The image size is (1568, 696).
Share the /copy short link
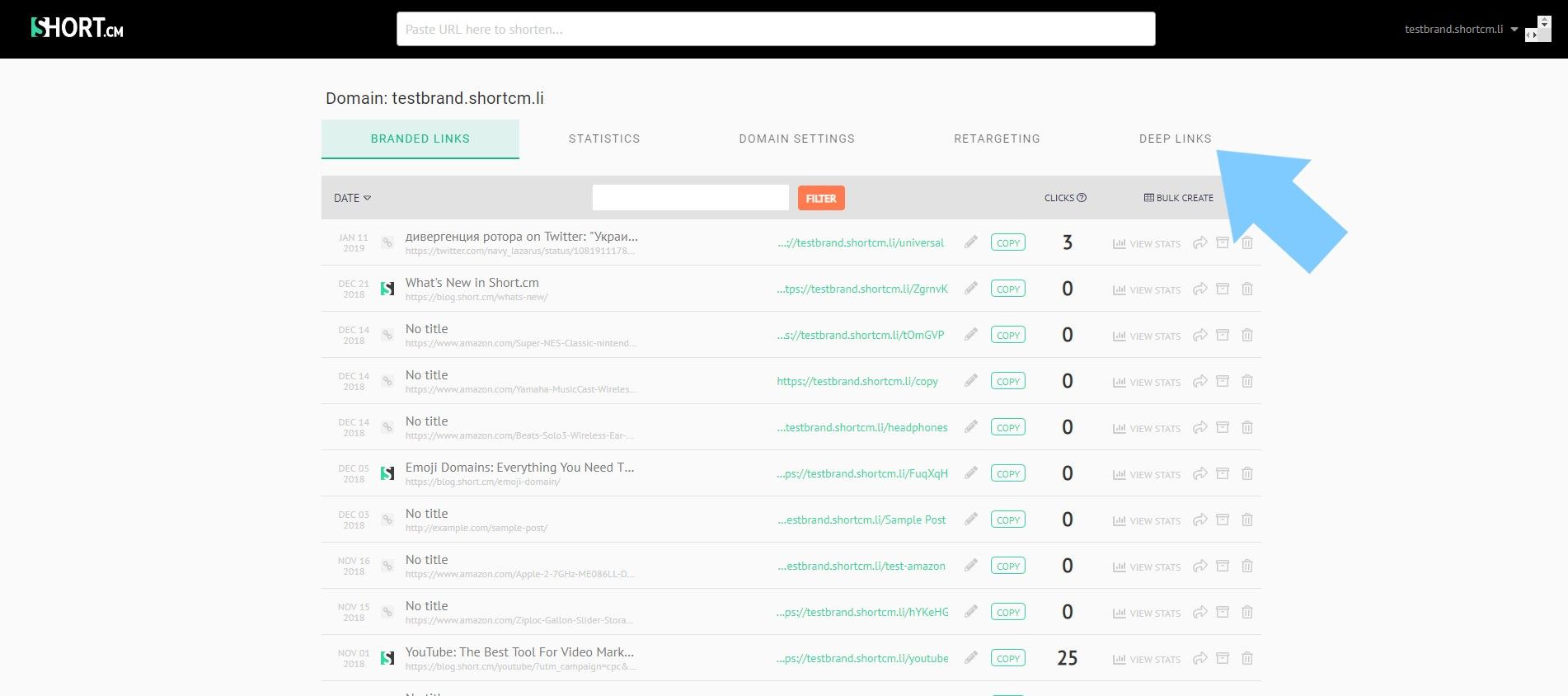1200,381
